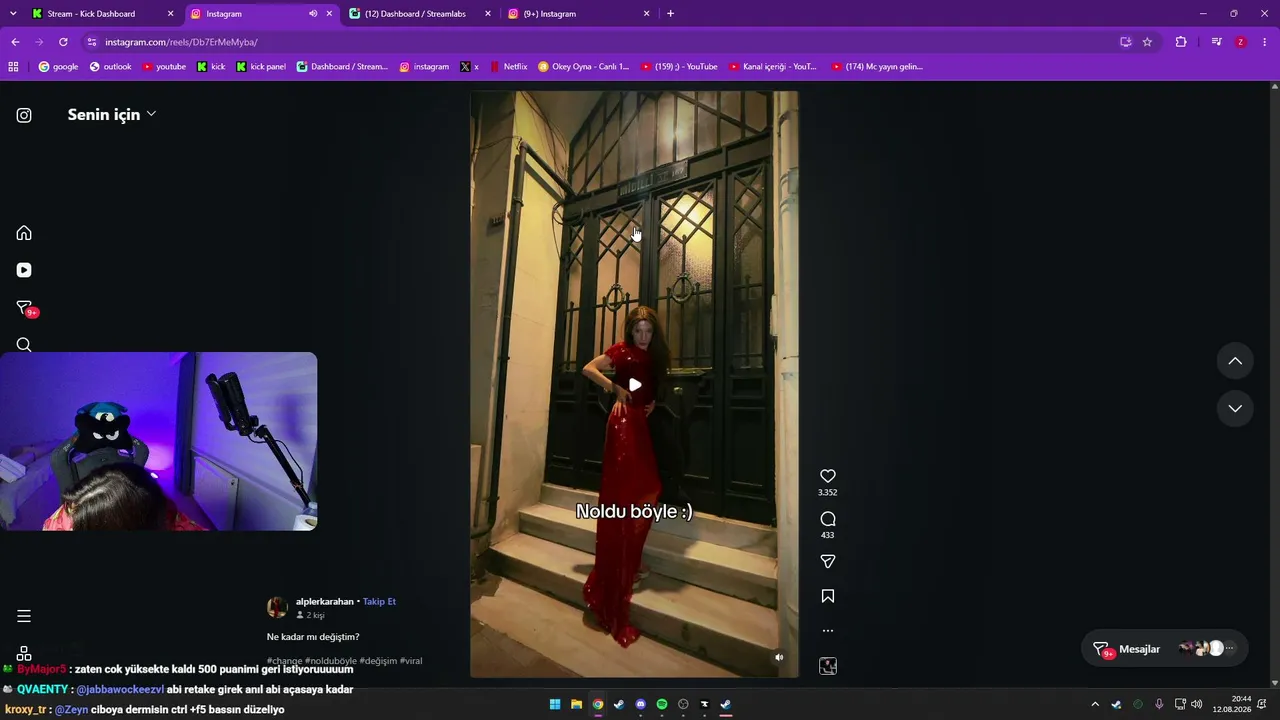Open the three-dot more options for reel

[x=828, y=631]
